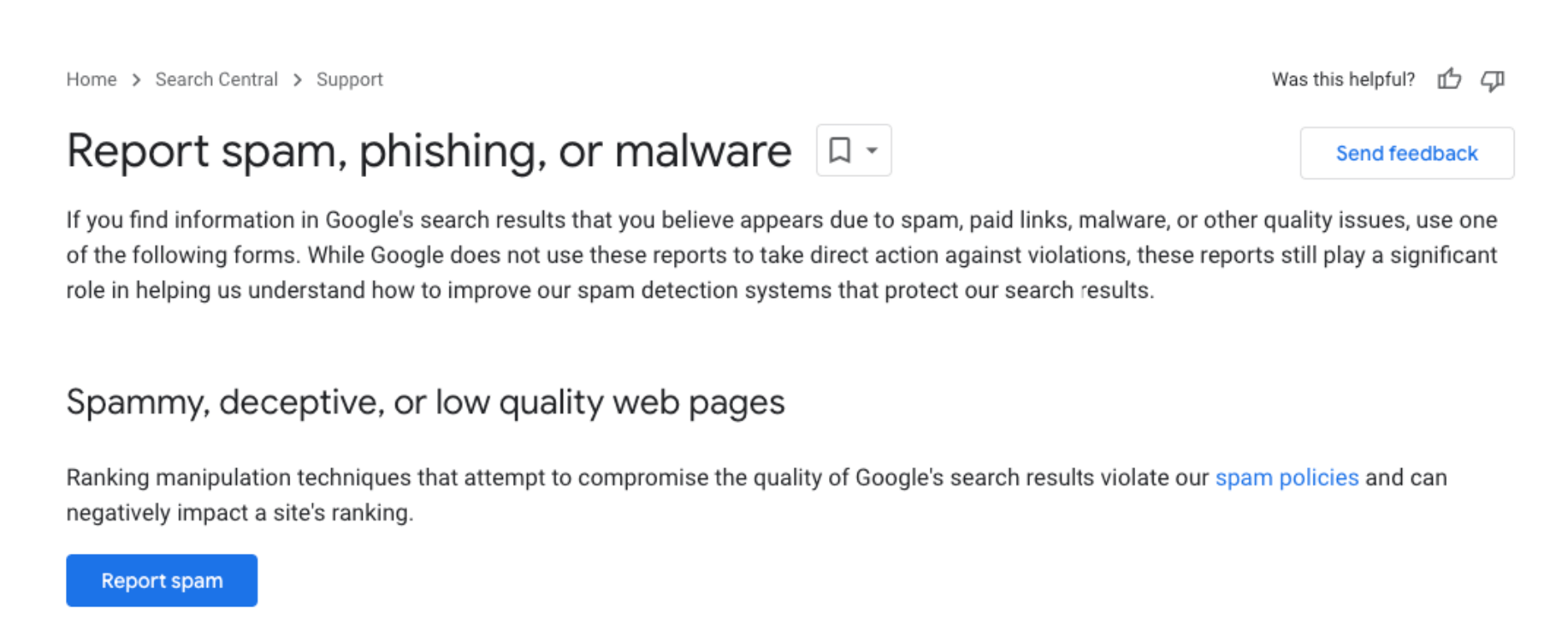This screenshot has height=634, width=1568.
Task: Toggle negative feedback for this article
Action: point(1493,79)
